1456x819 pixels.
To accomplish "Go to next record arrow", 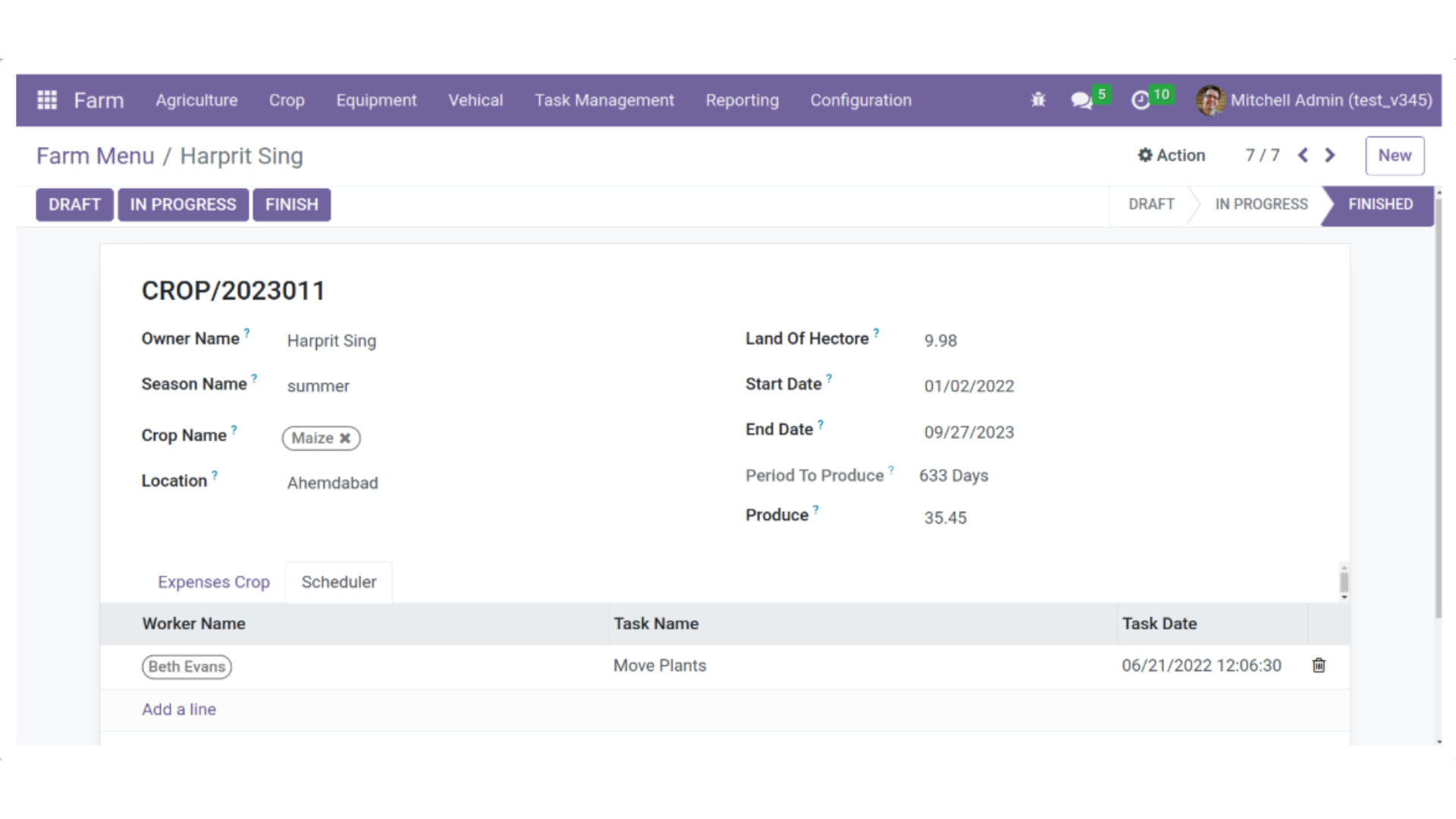I will click(1329, 155).
